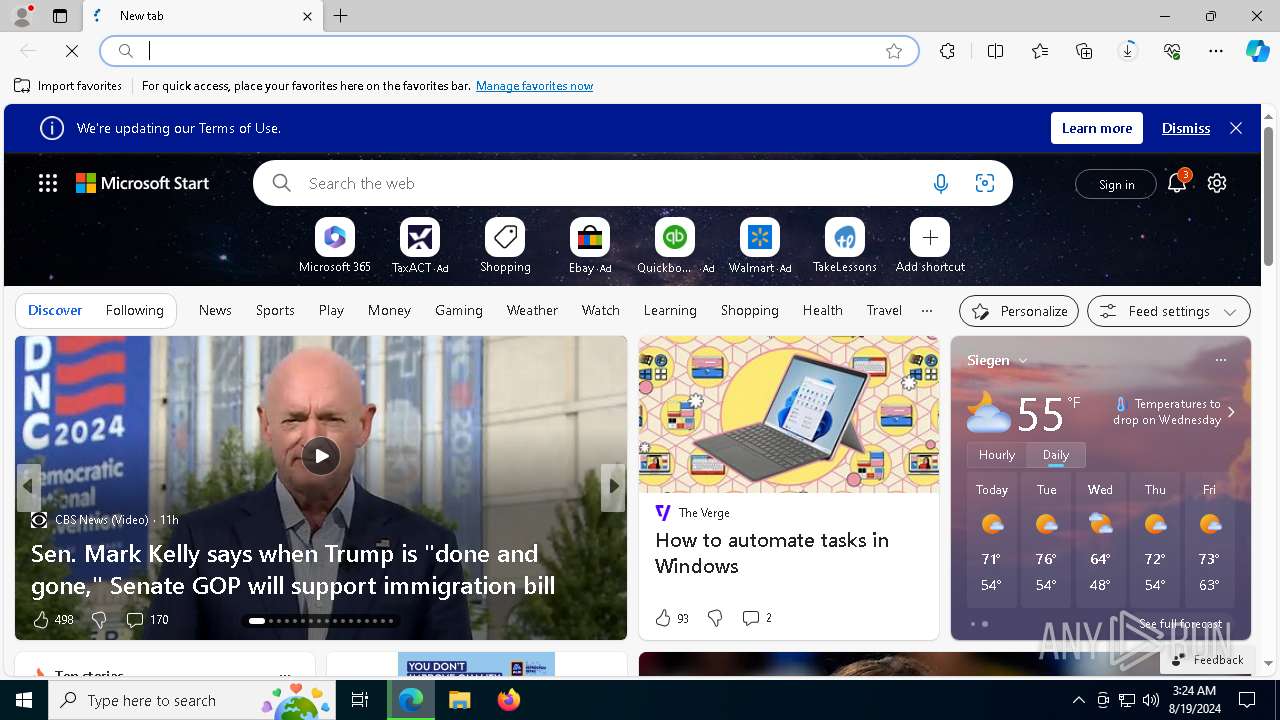Select the Following feed
1280x720 pixels.
pos(135,310)
